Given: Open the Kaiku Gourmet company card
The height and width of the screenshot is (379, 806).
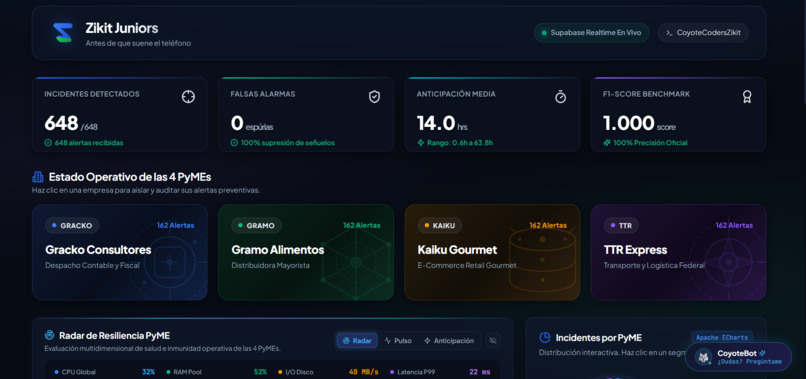Looking at the screenshot, I should click(492, 252).
